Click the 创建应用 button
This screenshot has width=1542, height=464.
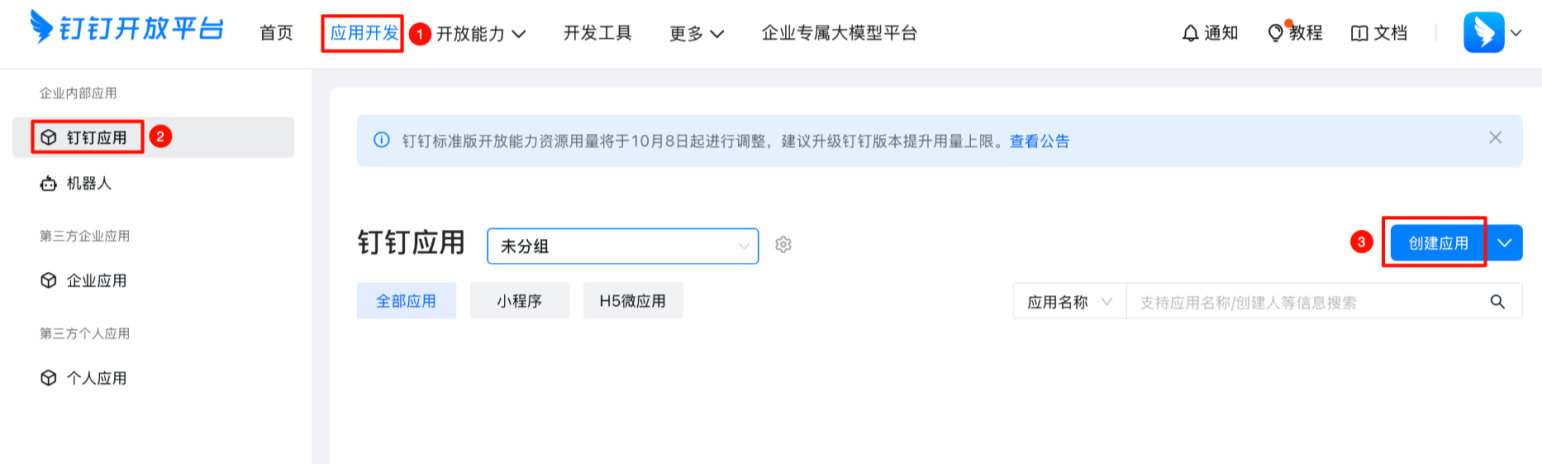pos(1438,242)
